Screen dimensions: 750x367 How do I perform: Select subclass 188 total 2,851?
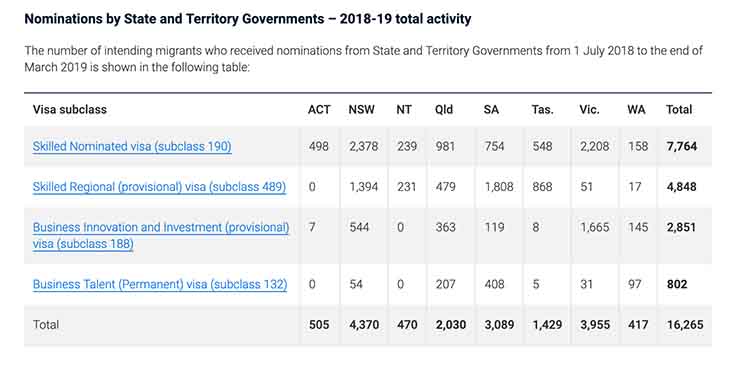click(x=682, y=227)
